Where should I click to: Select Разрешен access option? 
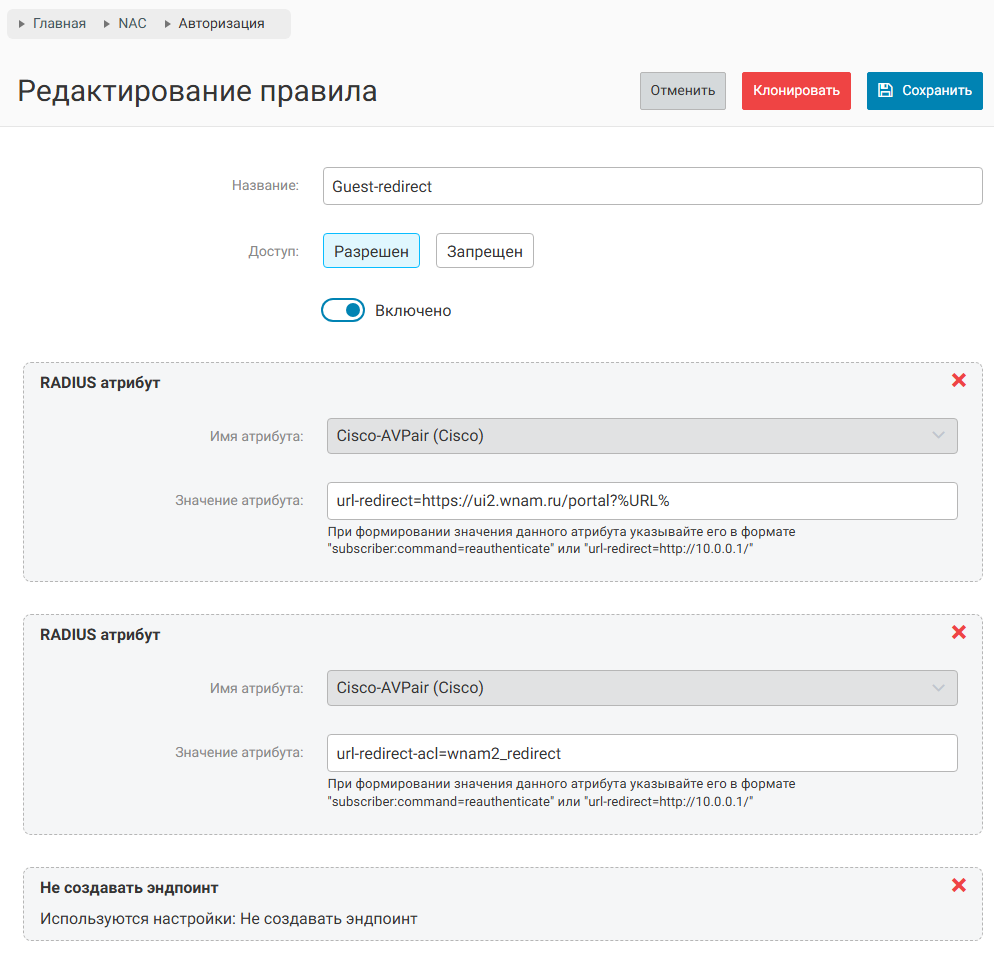tap(371, 252)
